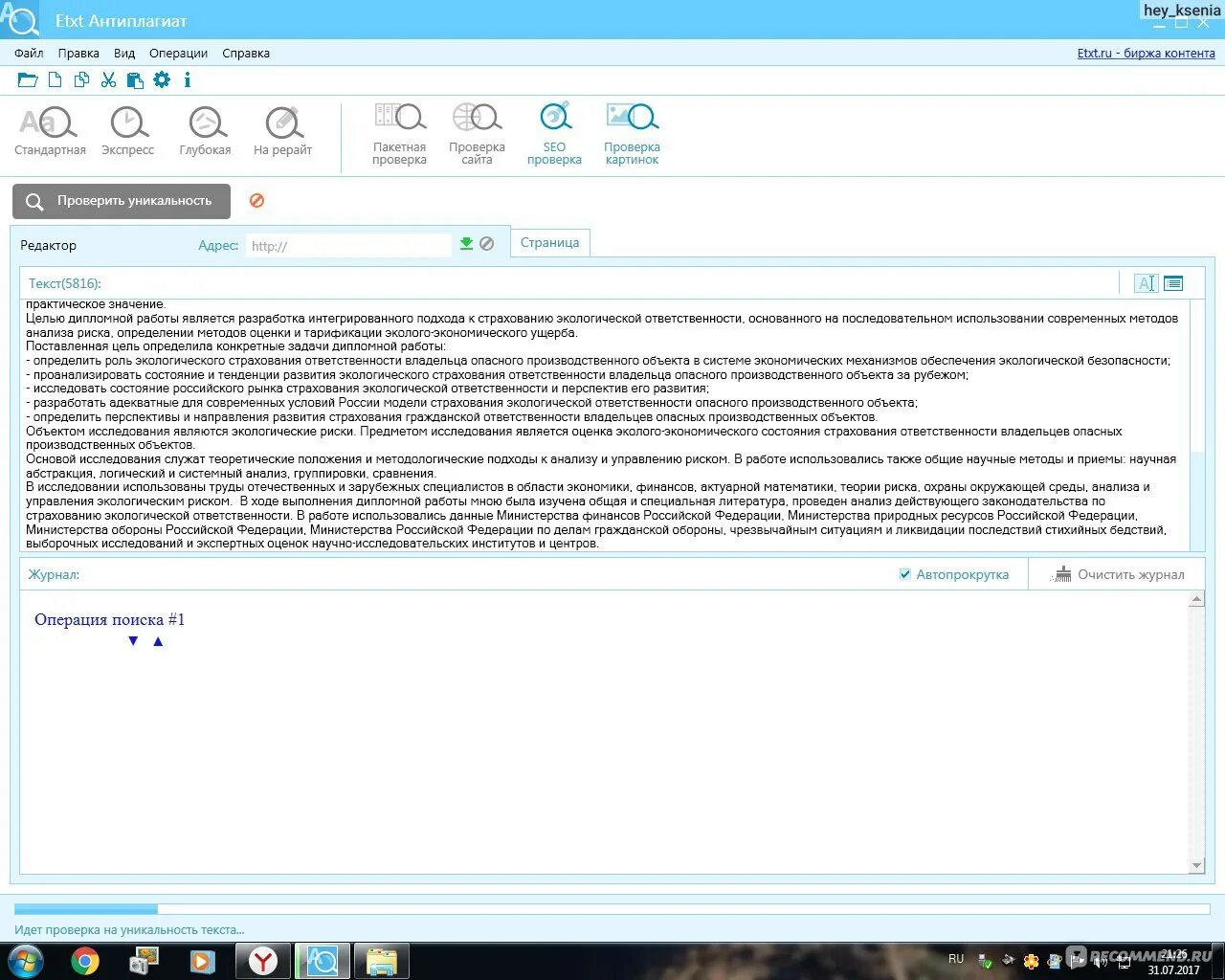Open Windows Explorer from taskbar
Image resolution: width=1225 pixels, height=980 pixels.
(x=381, y=961)
